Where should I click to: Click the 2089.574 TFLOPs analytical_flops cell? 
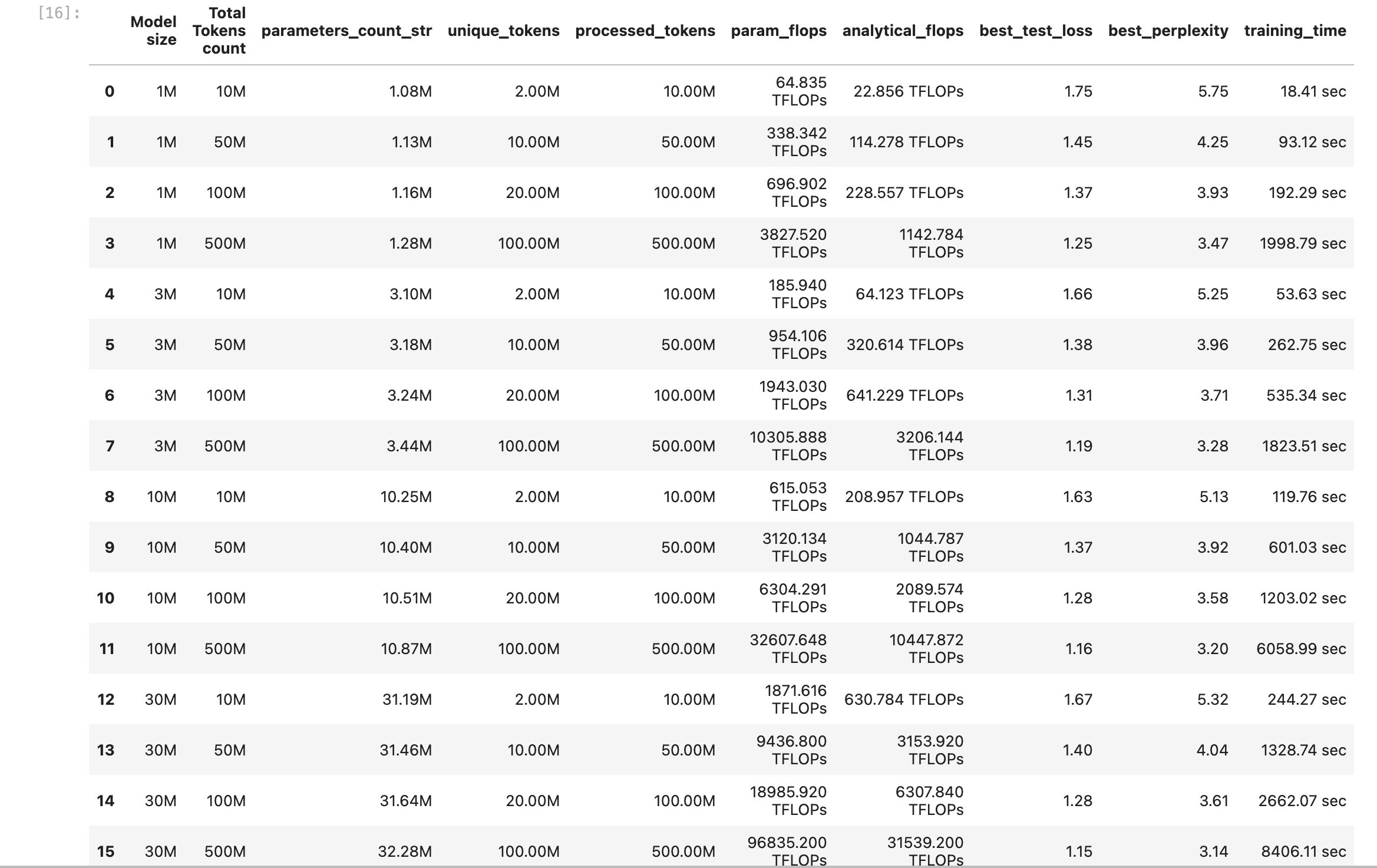[929, 598]
